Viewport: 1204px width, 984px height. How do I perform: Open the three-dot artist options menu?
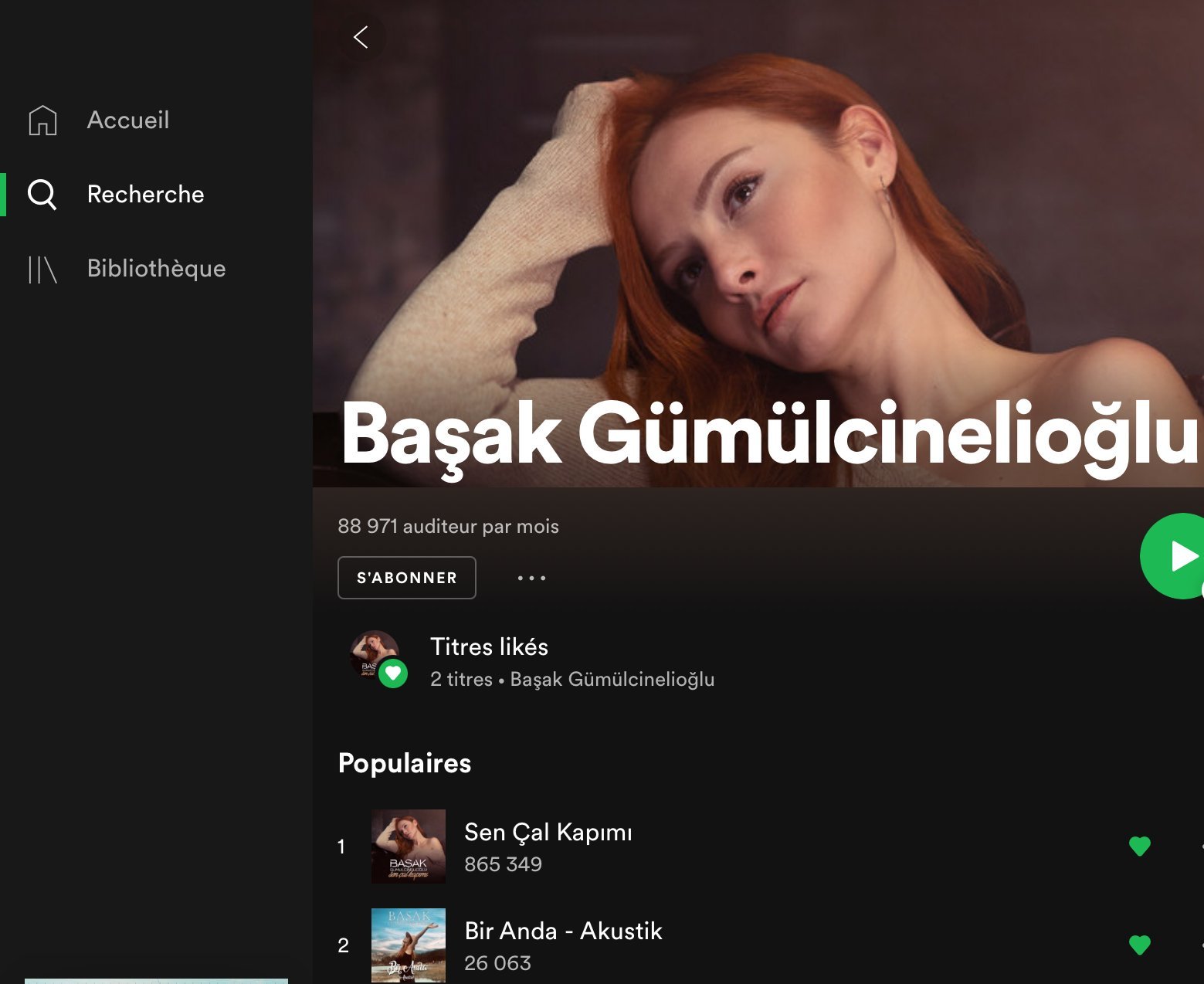531,578
